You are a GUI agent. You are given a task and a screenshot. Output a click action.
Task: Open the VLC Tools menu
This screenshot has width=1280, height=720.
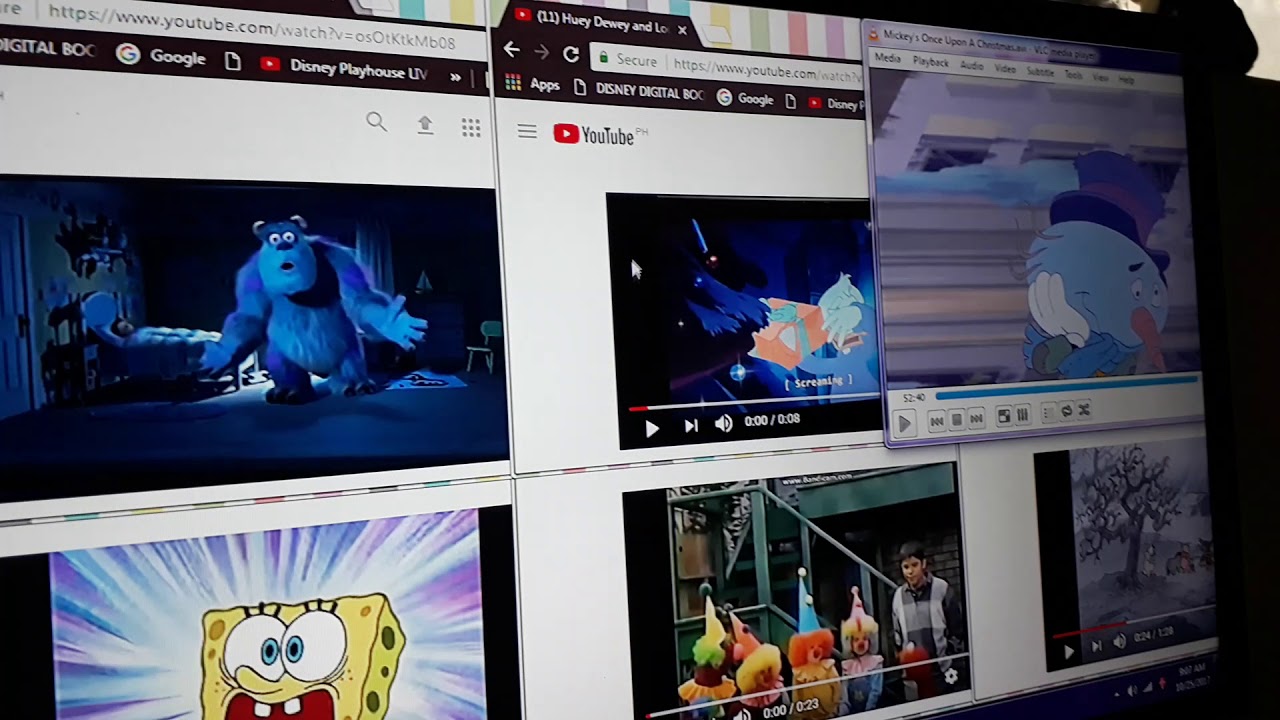click(x=1073, y=75)
